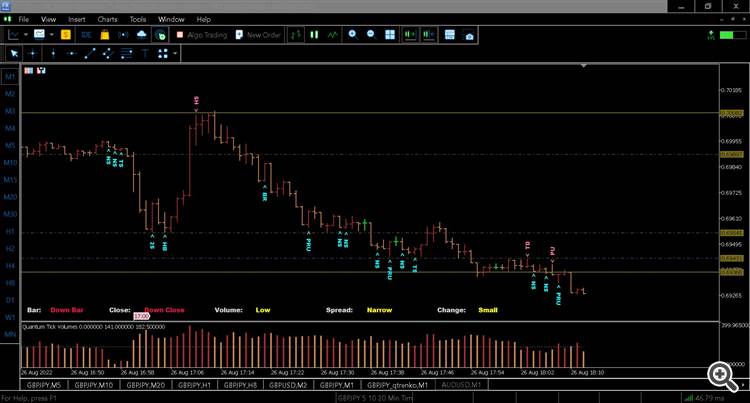Click the 'Narrow' spread value text
Viewport: 750px width, 403px height.
(x=379, y=310)
